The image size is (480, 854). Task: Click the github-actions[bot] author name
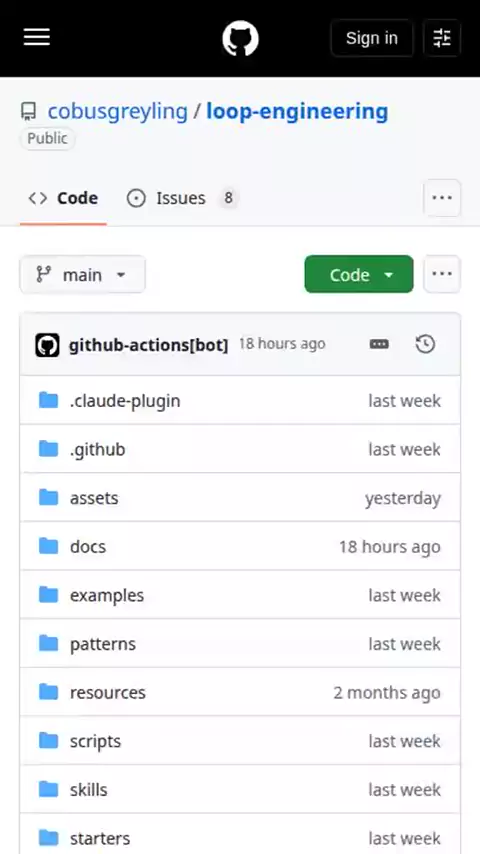click(148, 345)
